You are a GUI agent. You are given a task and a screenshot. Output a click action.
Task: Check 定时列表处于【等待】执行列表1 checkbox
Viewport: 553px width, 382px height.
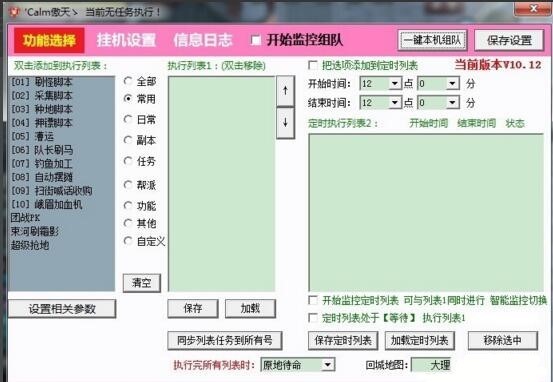pos(312,318)
